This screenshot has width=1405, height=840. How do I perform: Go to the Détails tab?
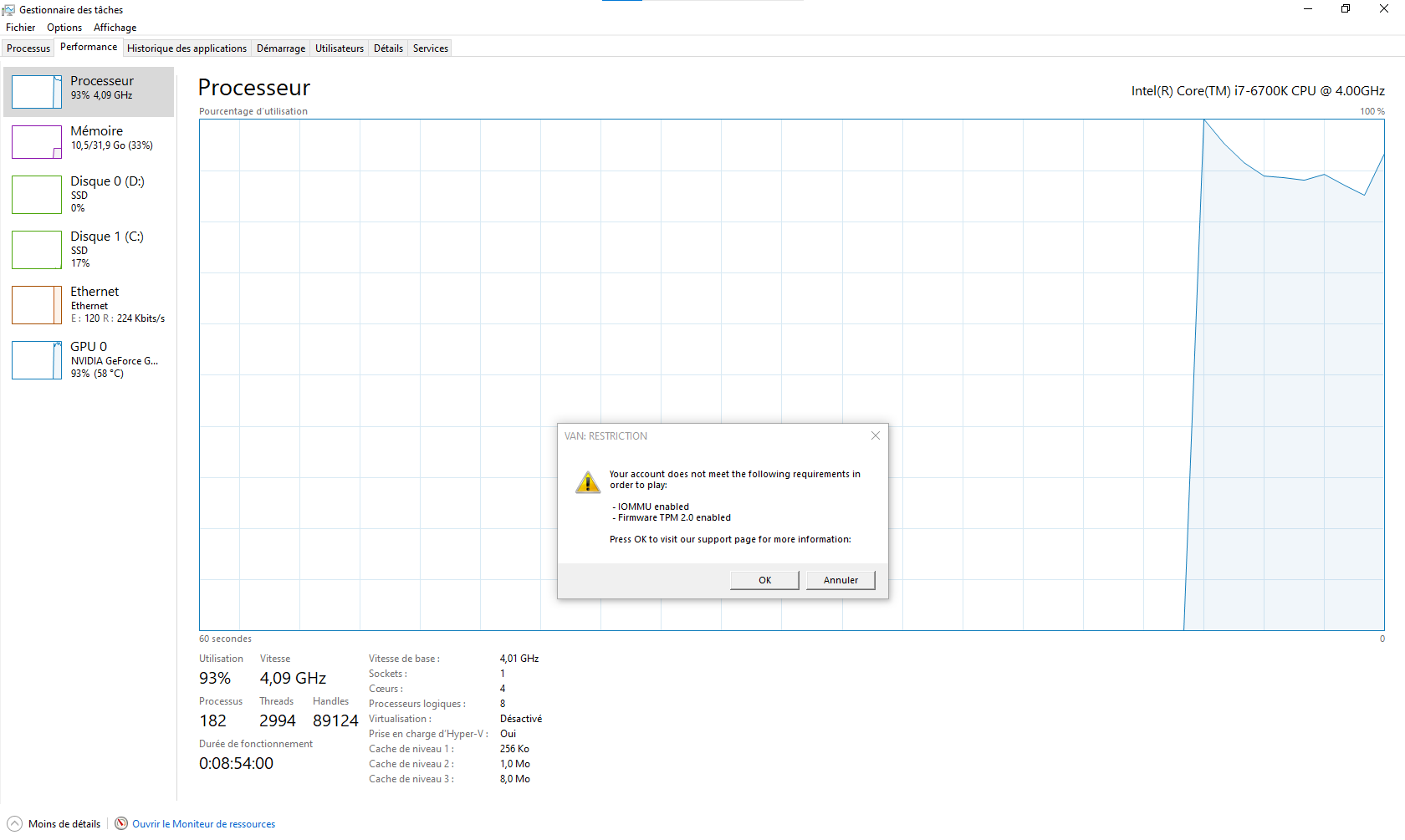[388, 48]
